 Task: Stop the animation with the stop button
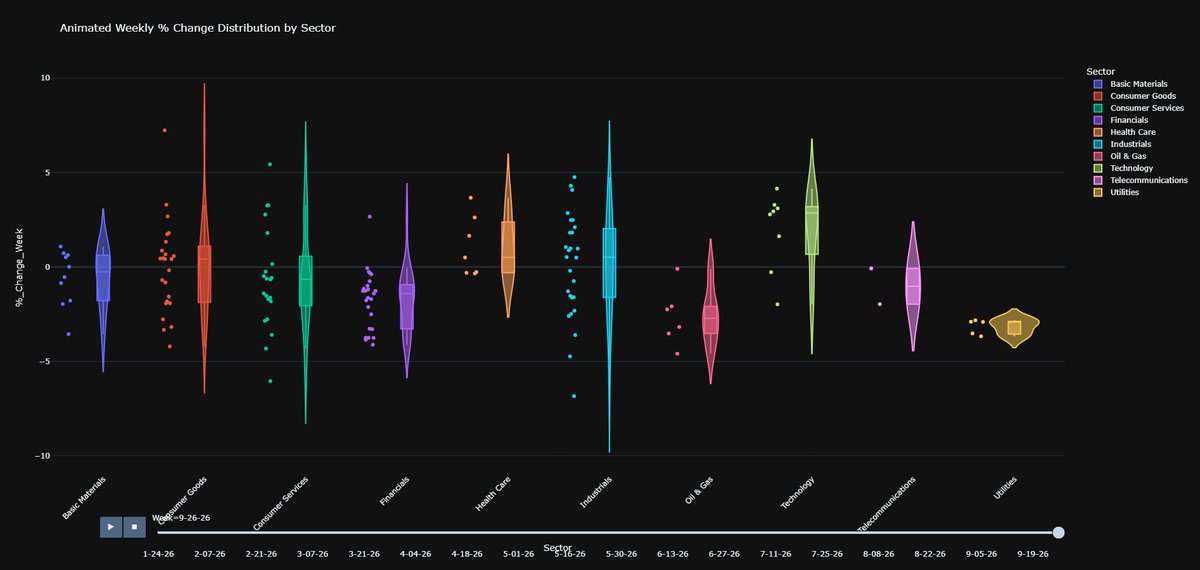134,527
